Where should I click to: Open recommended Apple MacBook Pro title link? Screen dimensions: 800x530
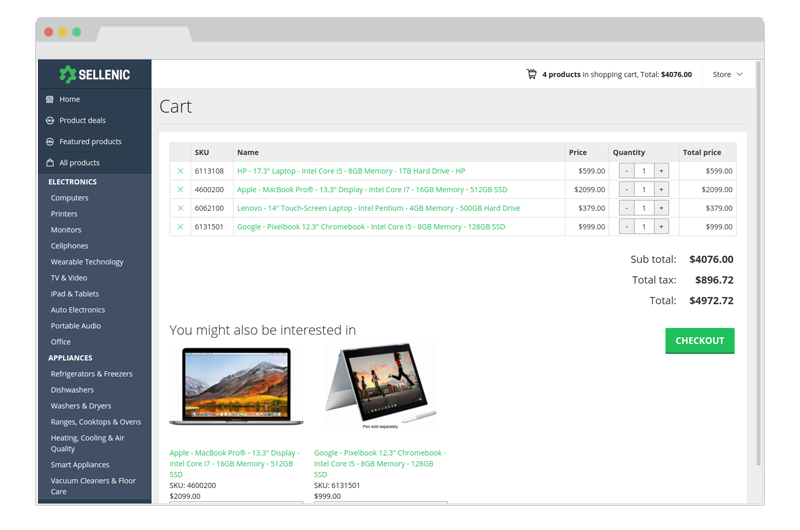click(x=235, y=464)
